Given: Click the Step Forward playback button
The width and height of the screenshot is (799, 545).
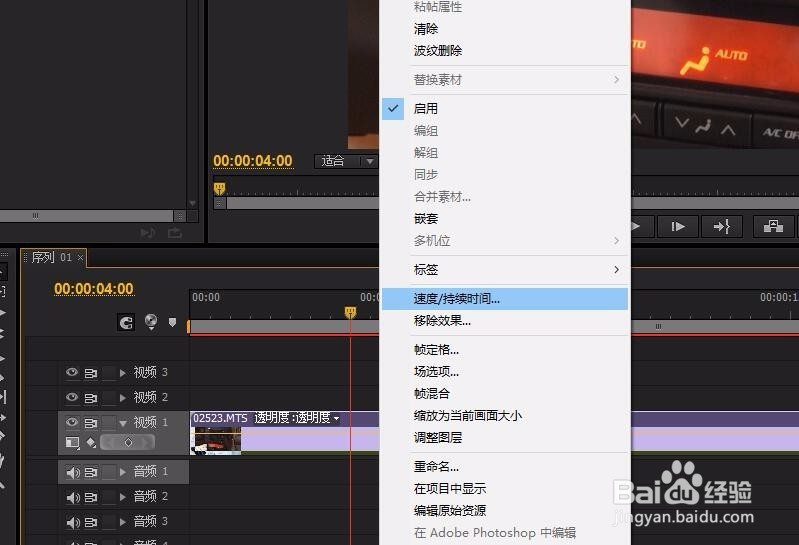Looking at the screenshot, I should [678, 226].
